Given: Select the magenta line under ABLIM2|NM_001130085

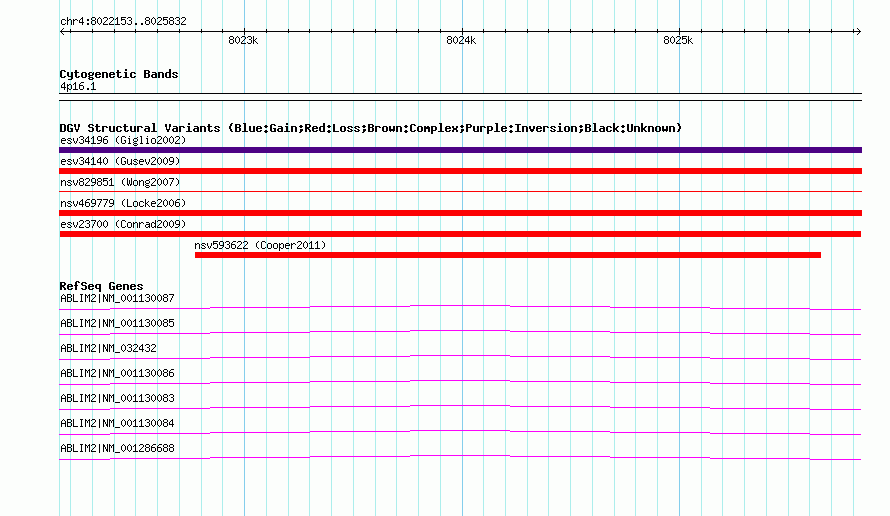Looking at the screenshot, I should coord(460,333).
